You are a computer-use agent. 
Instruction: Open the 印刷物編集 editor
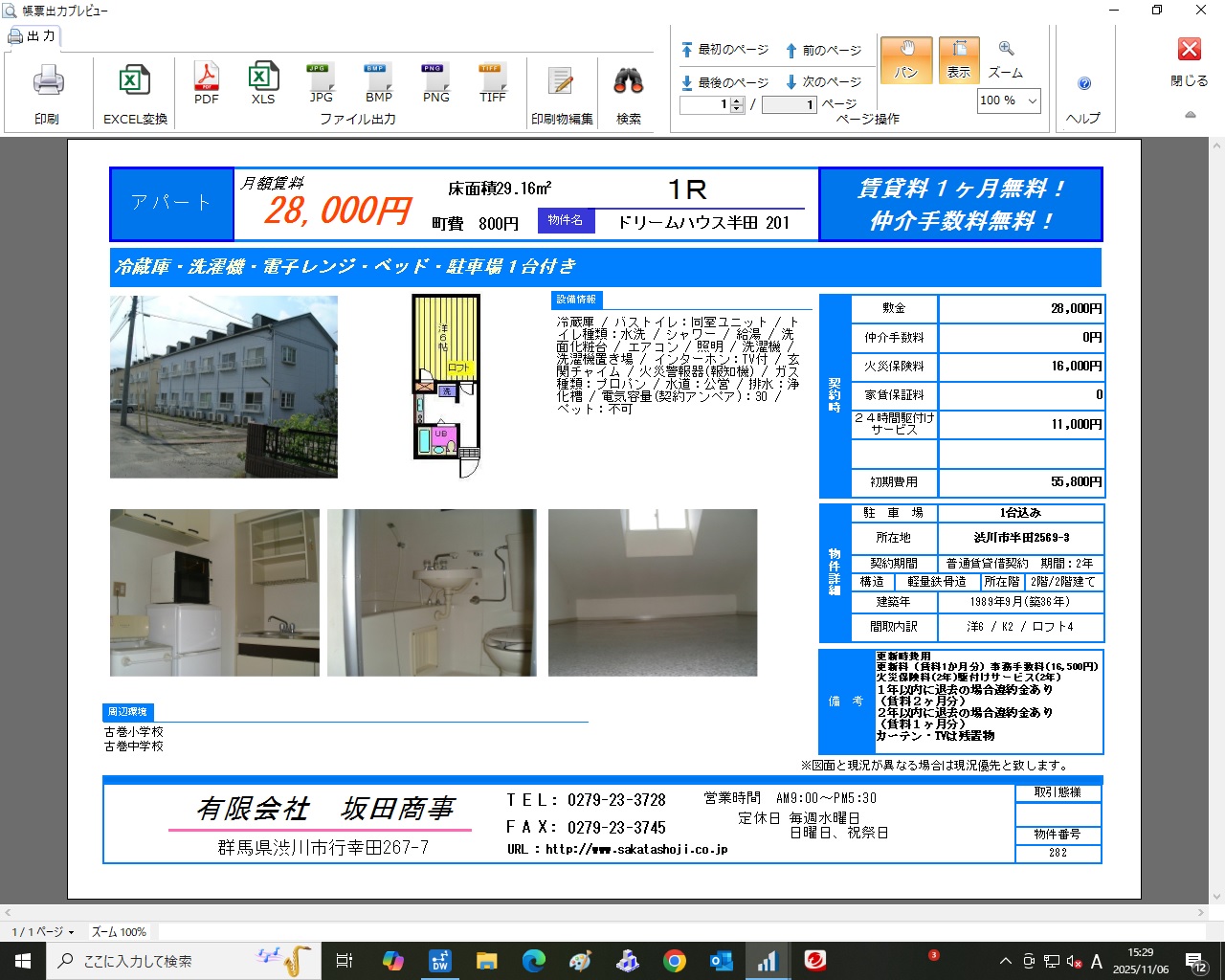pyautogui.click(x=562, y=83)
